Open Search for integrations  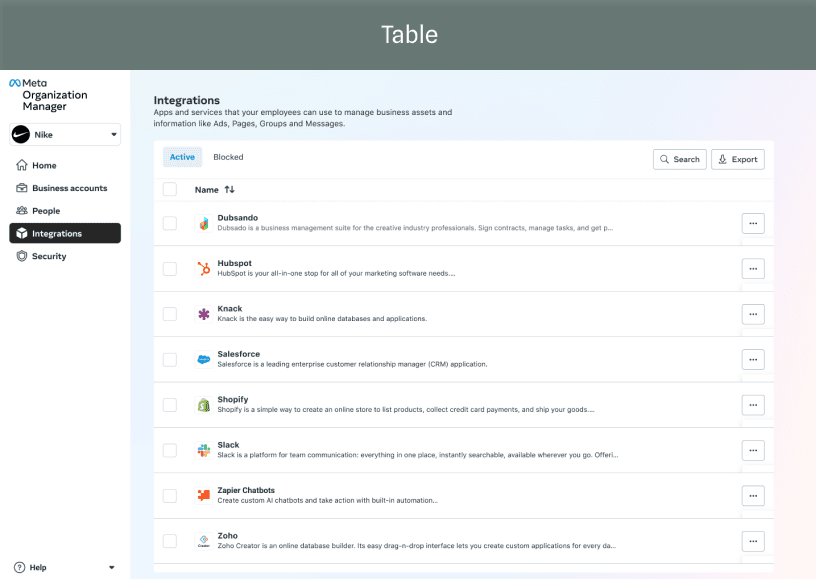679,158
